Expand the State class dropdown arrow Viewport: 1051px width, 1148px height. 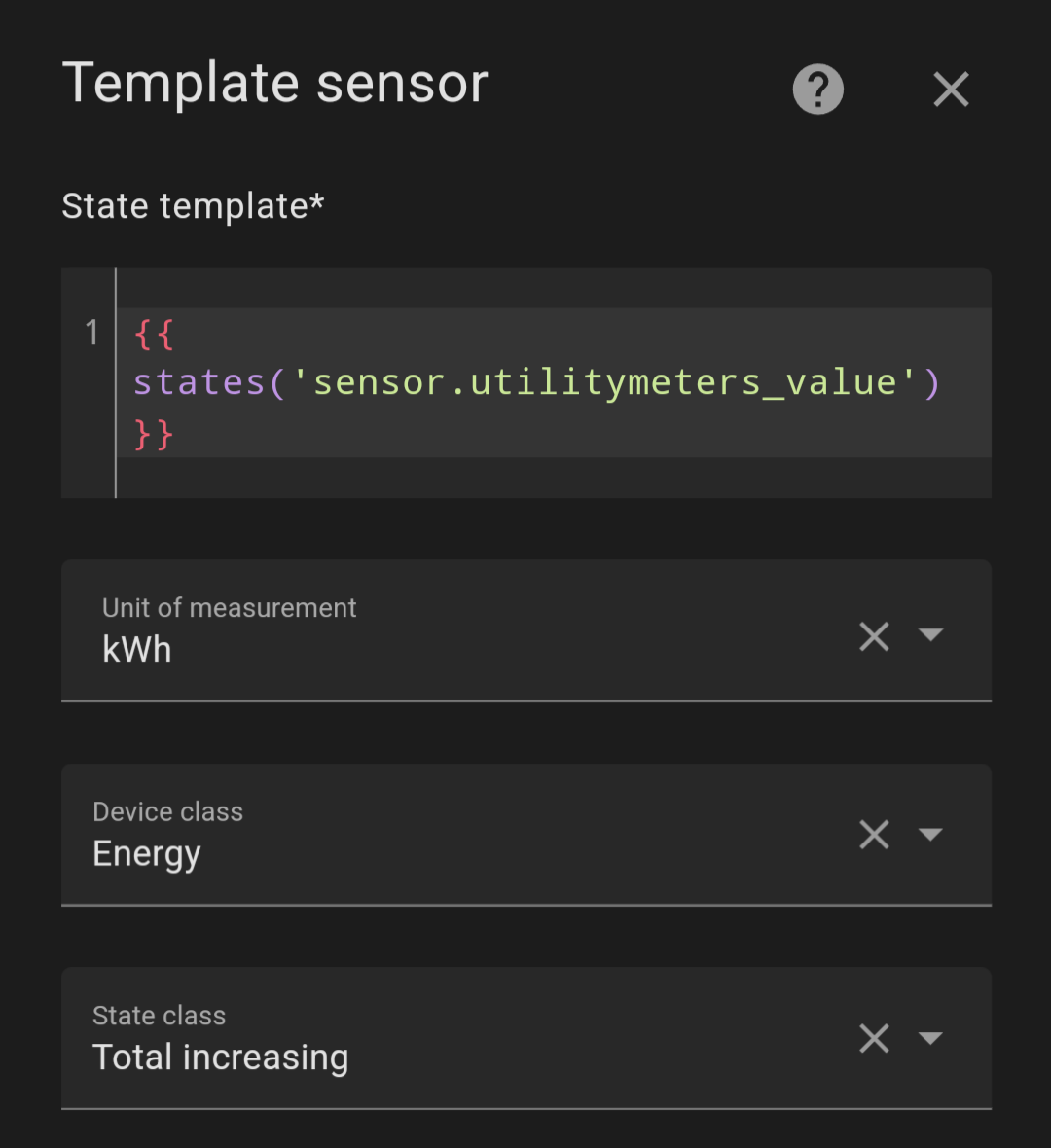coord(930,1038)
